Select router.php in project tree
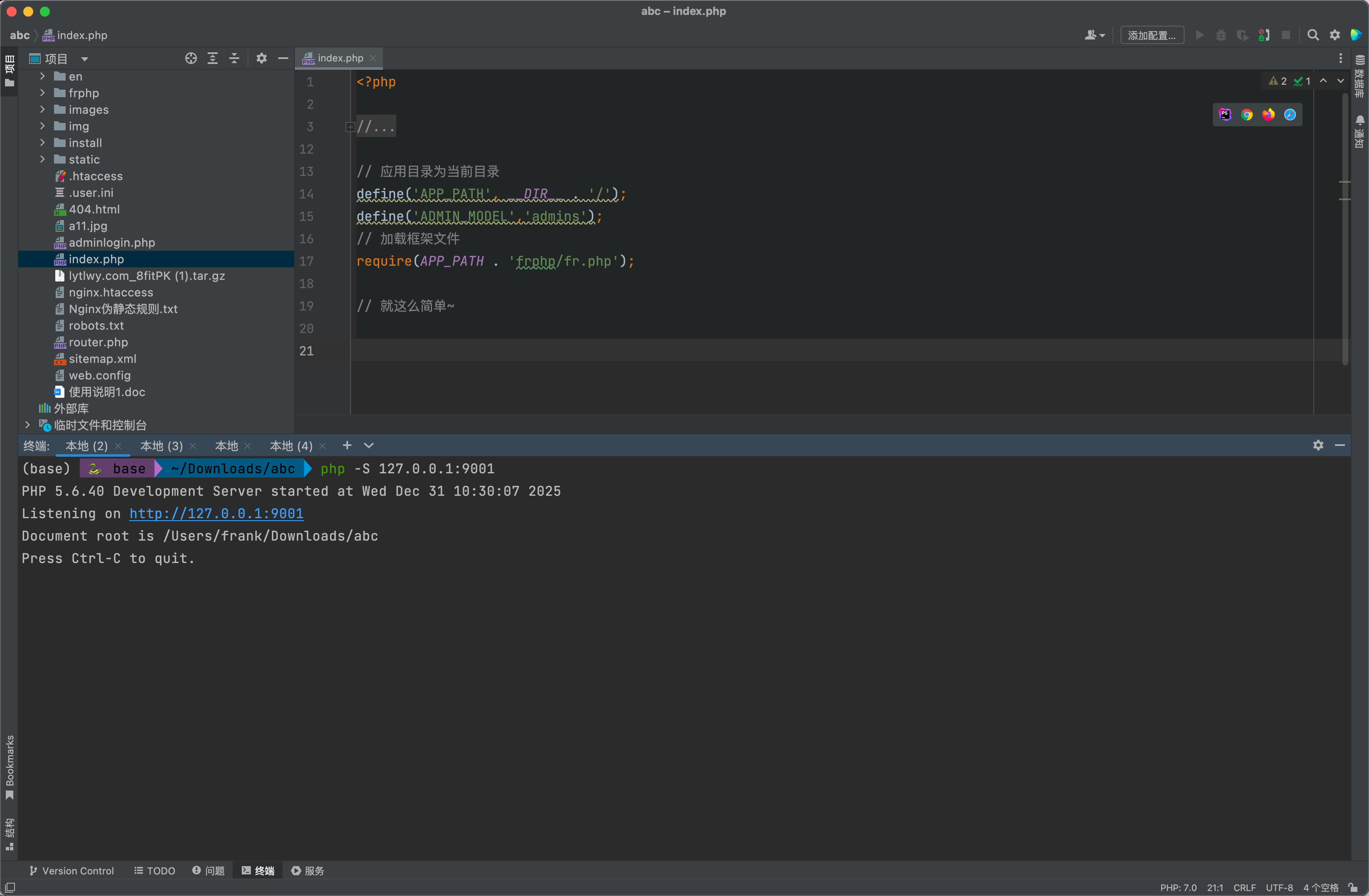 [98, 342]
